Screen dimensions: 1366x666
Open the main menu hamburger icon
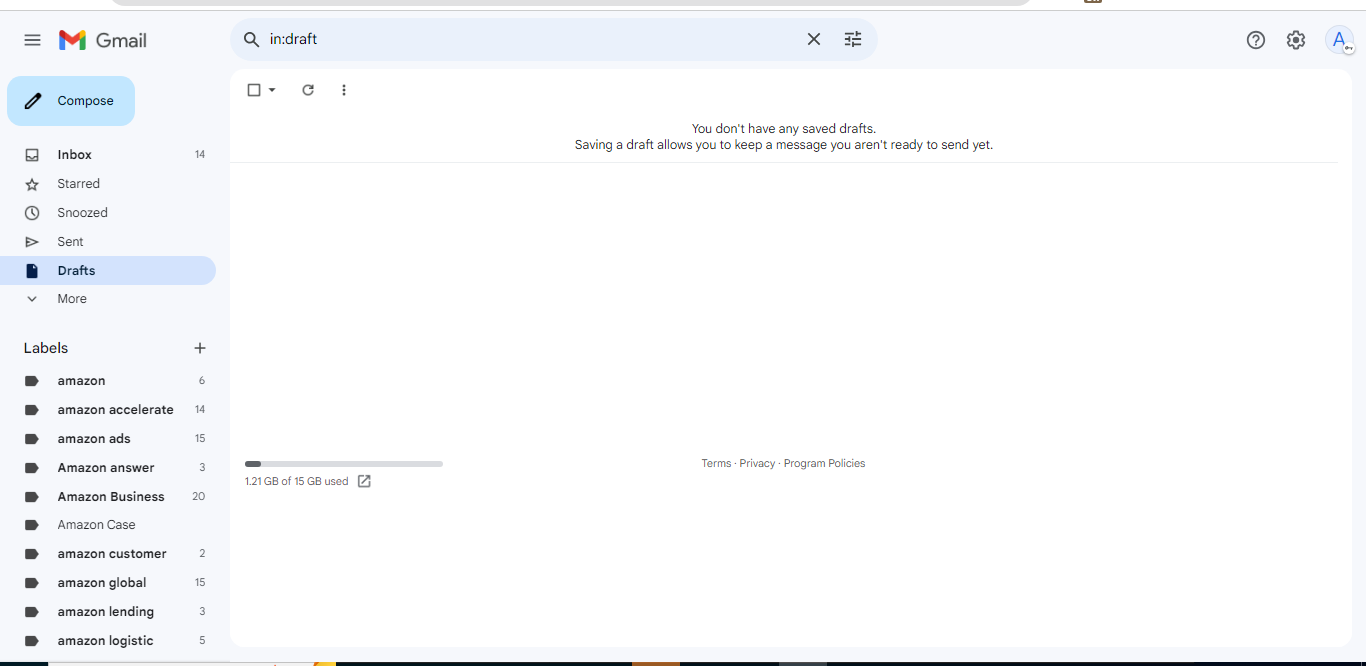tap(32, 40)
